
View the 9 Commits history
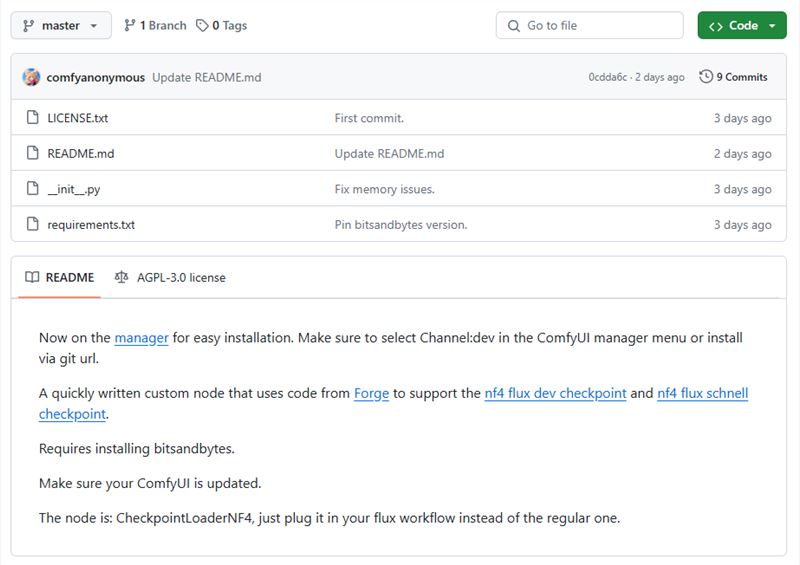tap(734, 77)
